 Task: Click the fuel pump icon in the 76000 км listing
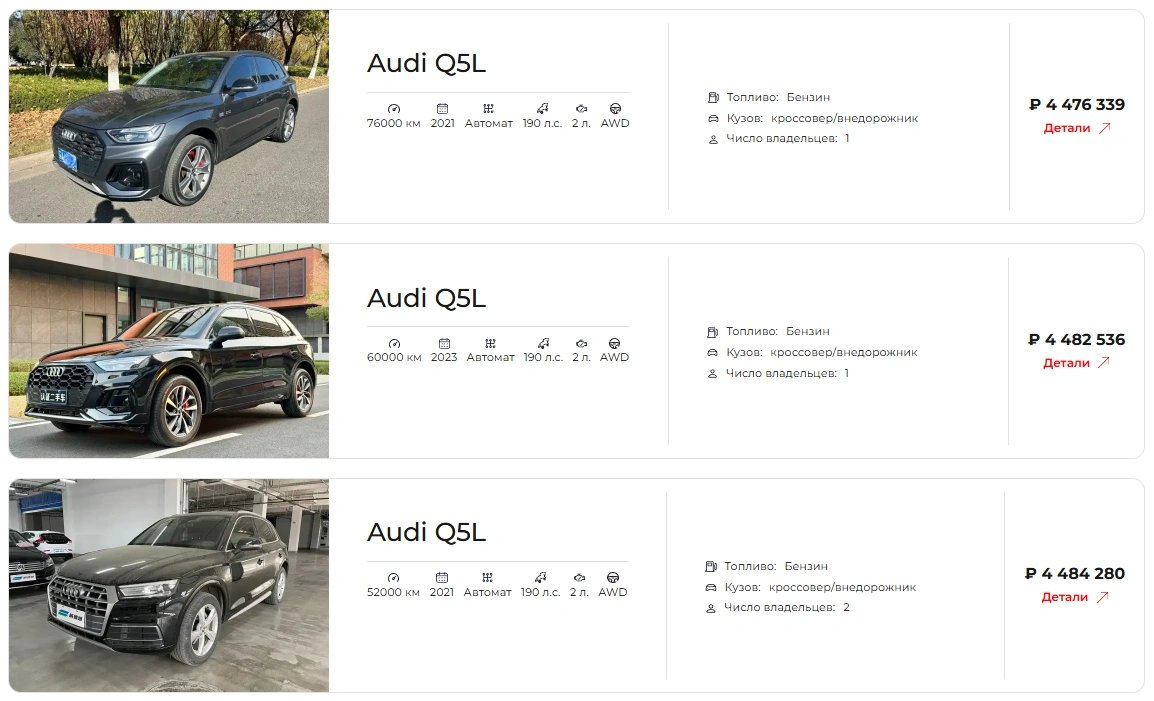coord(712,97)
